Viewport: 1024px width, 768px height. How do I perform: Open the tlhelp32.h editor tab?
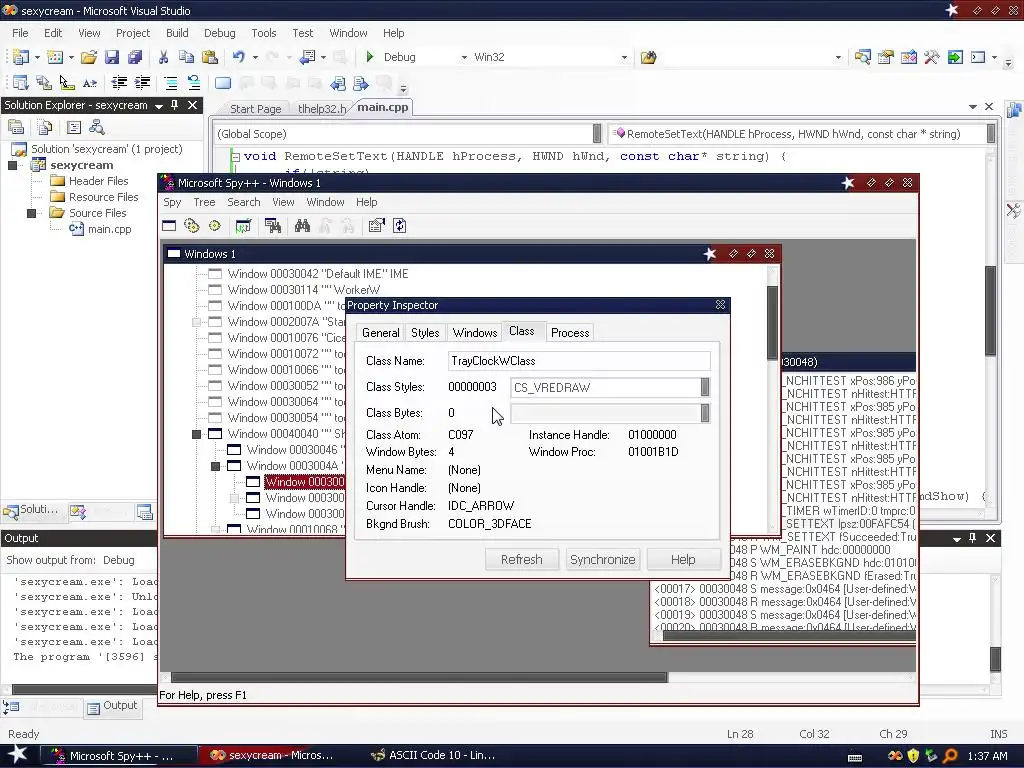322,109
